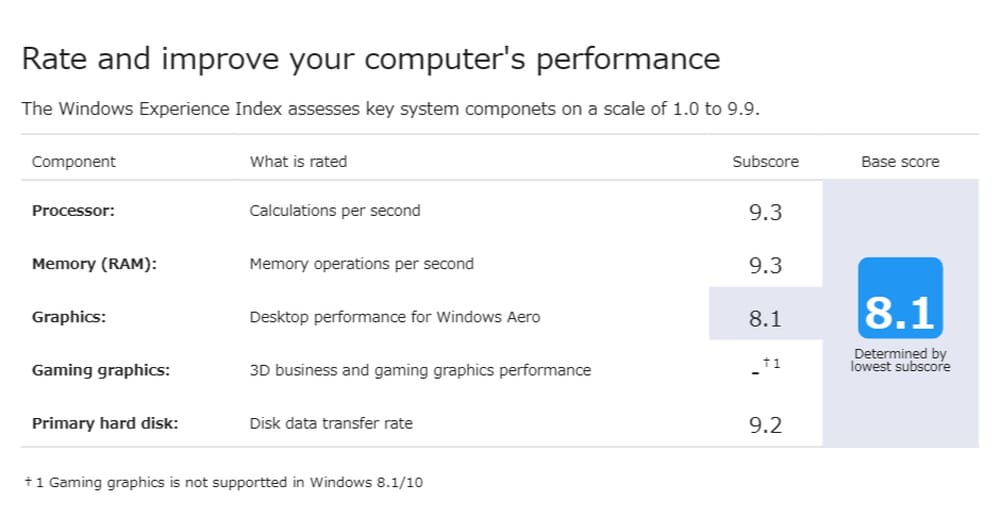This screenshot has height=518, width=1000.
Task: Select the Gaming graphics row label
Action: pyautogui.click(x=101, y=370)
